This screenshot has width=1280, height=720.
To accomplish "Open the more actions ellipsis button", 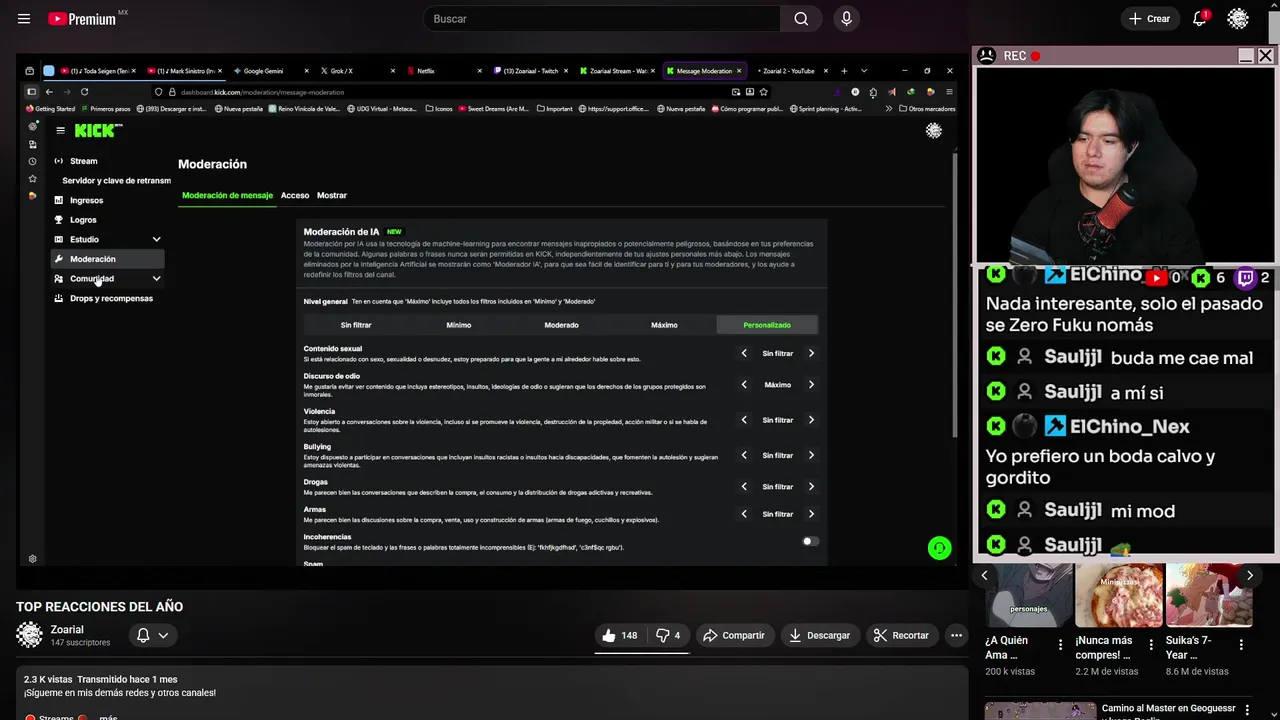I will [956, 635].
